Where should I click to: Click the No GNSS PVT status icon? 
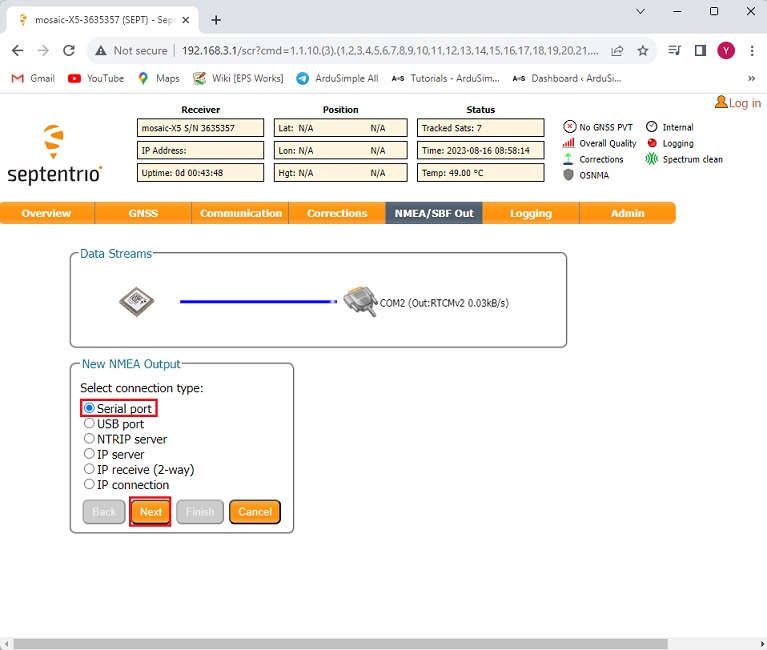click(570, 127)
